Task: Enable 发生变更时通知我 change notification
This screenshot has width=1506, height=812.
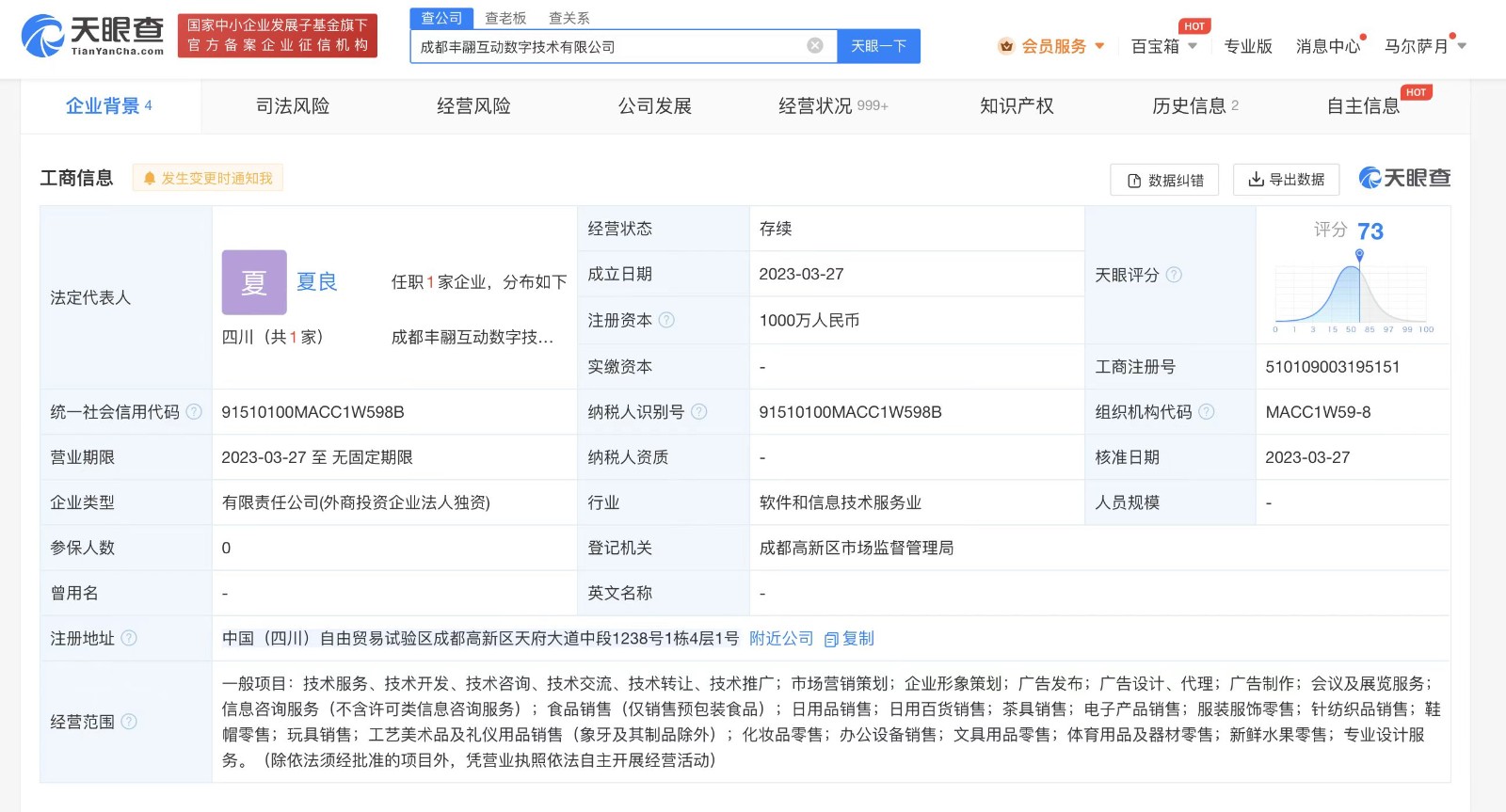Action: click(x=208, y=178)
